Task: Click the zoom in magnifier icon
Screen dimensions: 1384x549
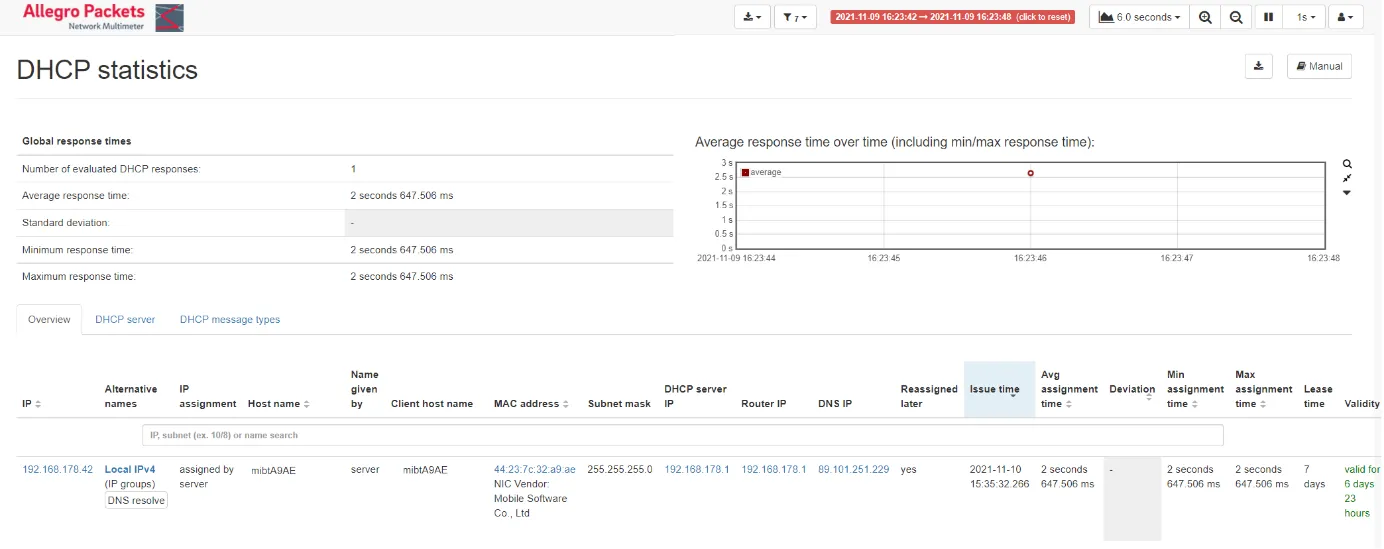Action: tap(1206, 17)
